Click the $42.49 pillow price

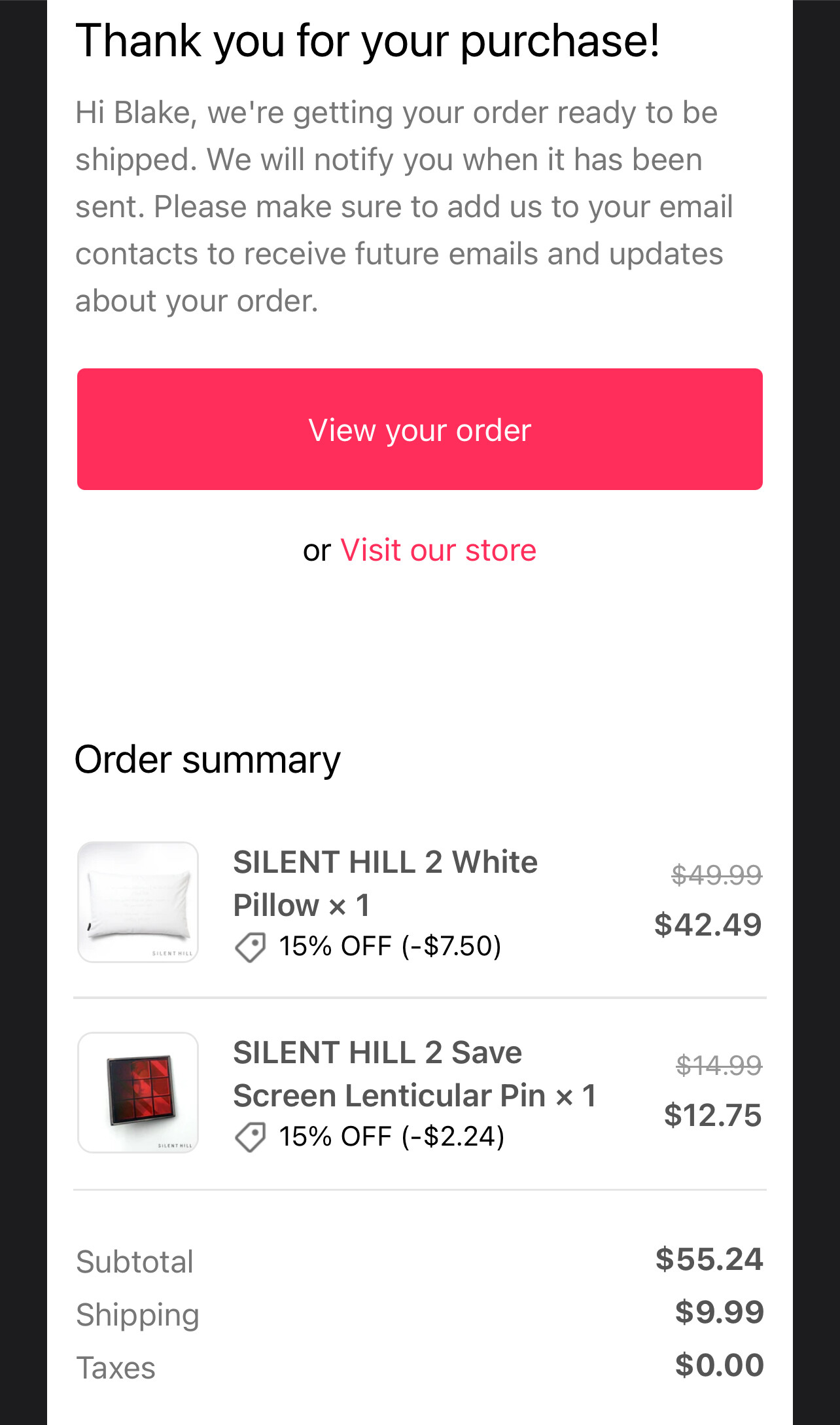pos(708,924)
